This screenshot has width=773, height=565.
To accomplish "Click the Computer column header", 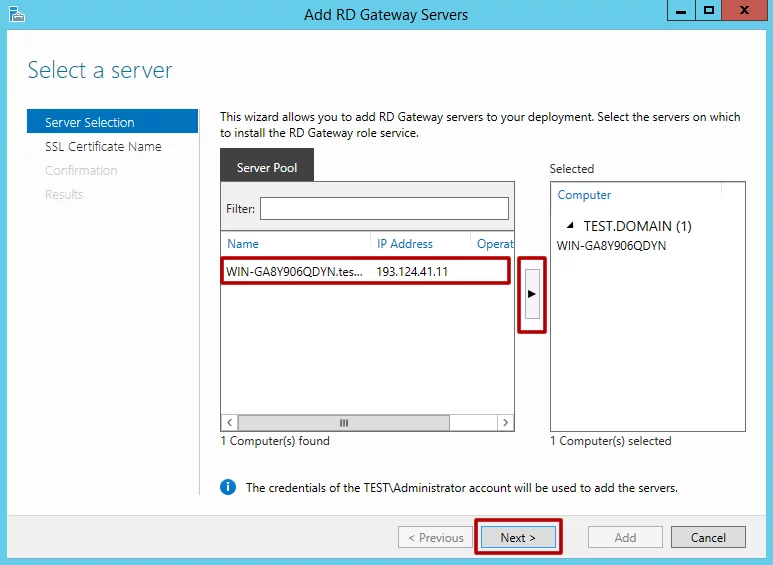I will point(584,195).
